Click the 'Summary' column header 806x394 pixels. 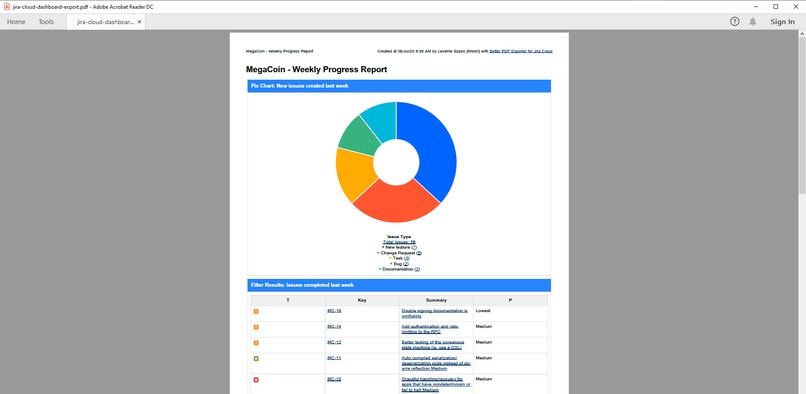click(436, 300)
